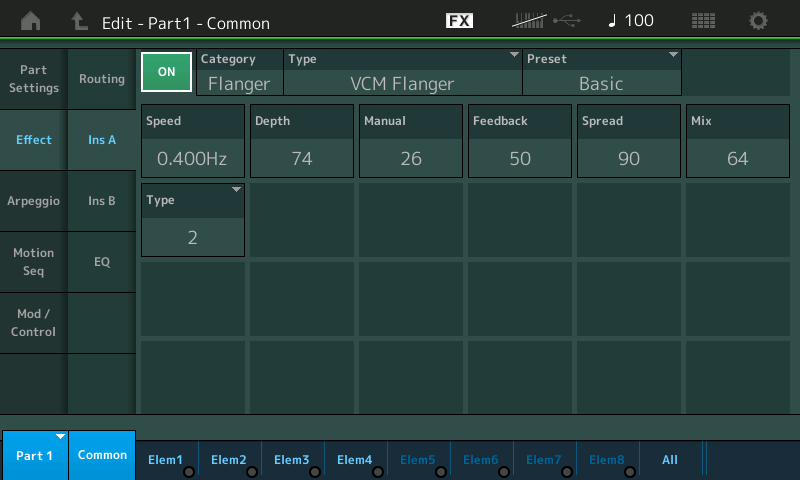
Task: Toggle Elem5 mute indicator
Action: pyautogui.click(x=441, y=472)
